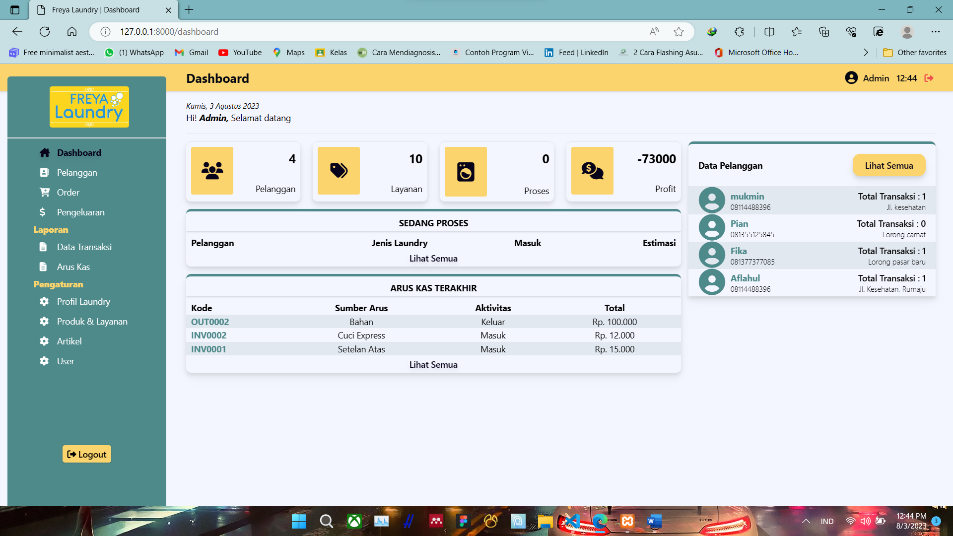Click the Admin user avatar icon
953x536 pixels.
[851, 78]
